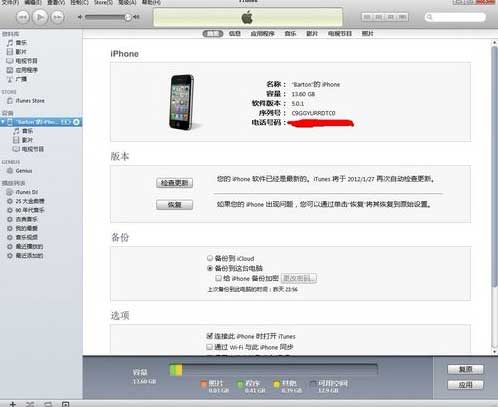Enable 通过 Wi-Fi 与此 iPhone 同步 checkbox

(210, 347)
